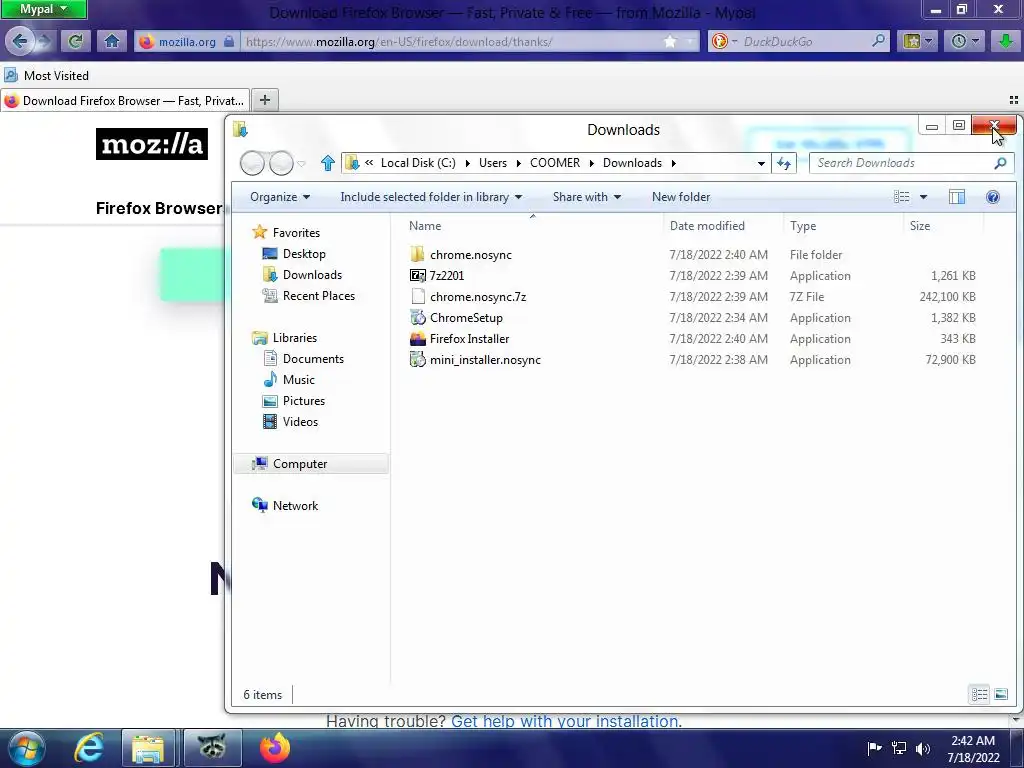Open Mypal raccoon taskbar button

point(212,748)
